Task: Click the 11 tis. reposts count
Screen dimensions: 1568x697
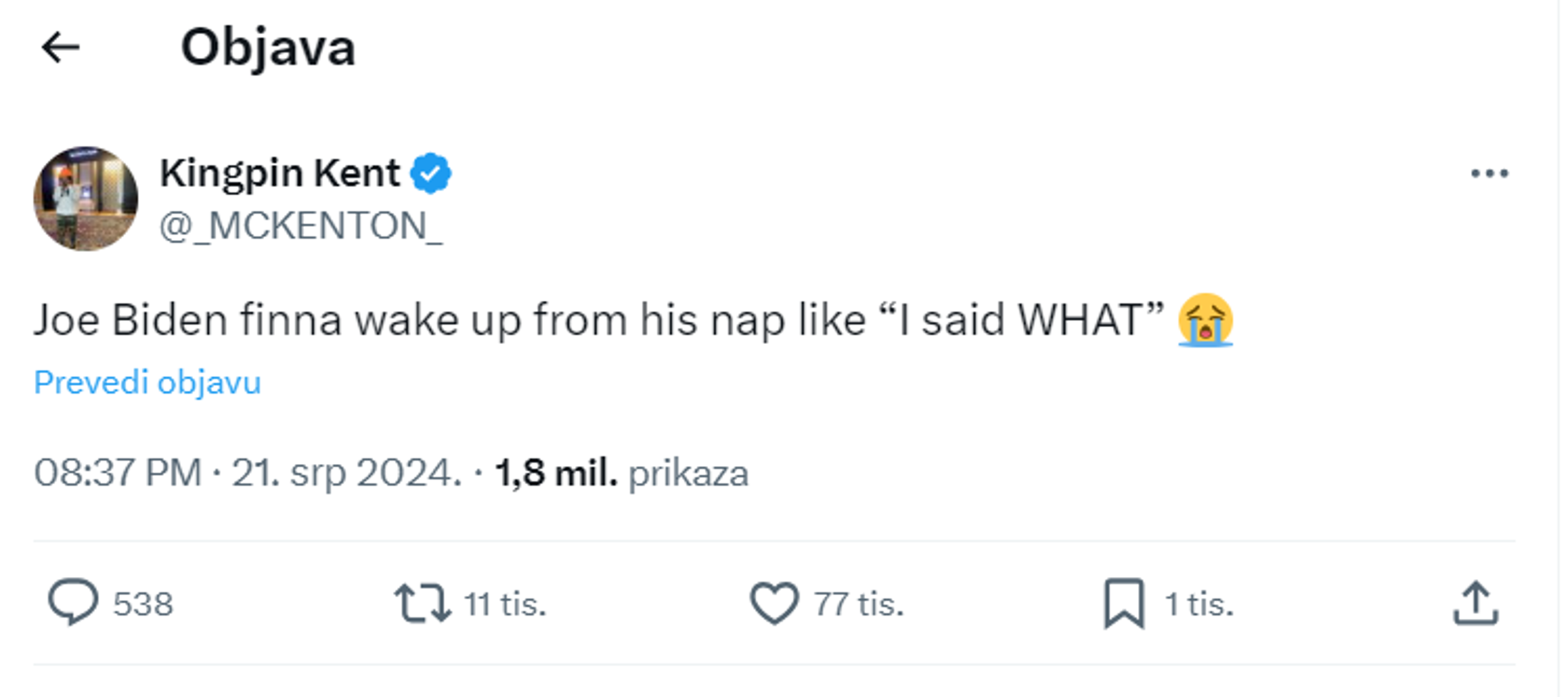Action: click(x=505, y=605)
